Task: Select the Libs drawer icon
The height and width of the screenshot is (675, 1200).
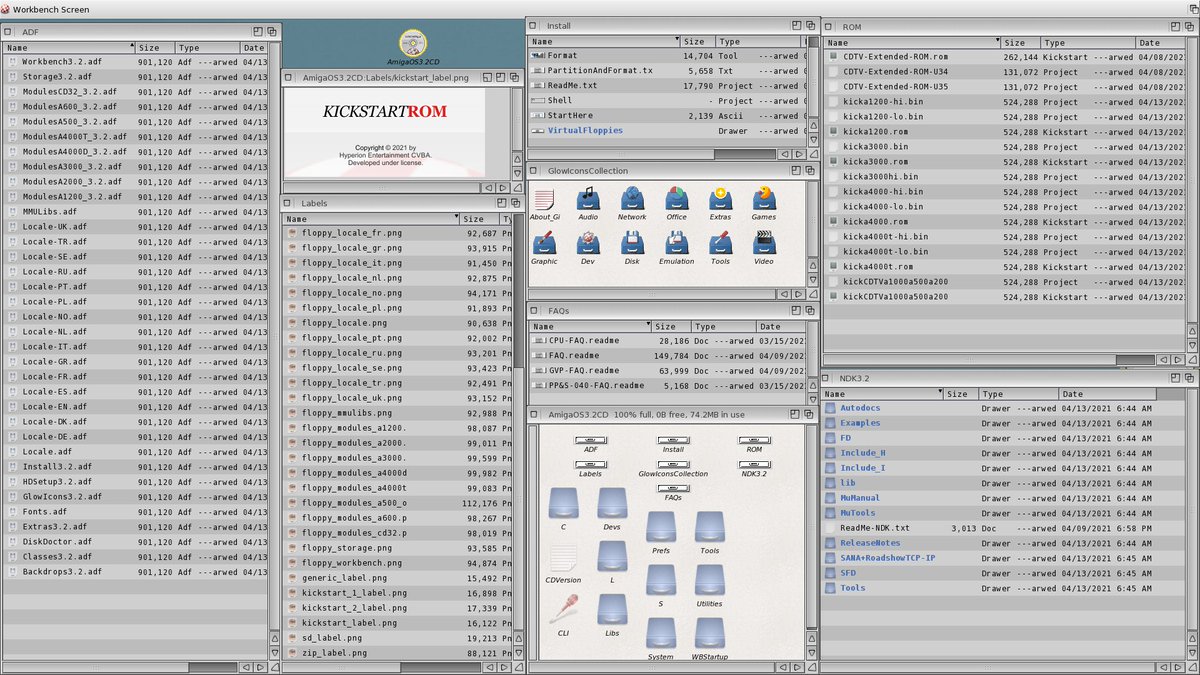Action: pos(612,609)
